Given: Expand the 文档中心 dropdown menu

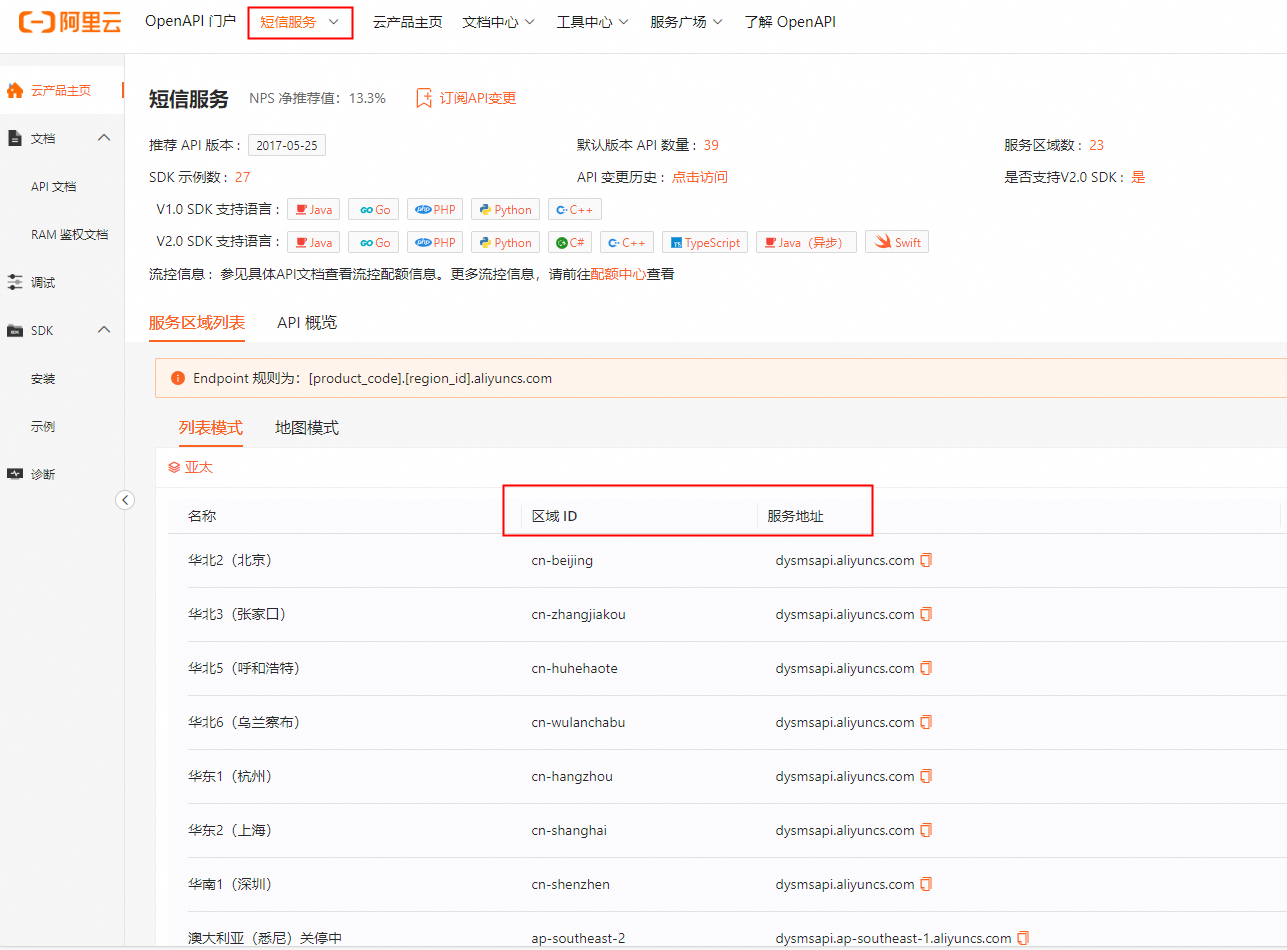Looking at the screenshot, I should [499, 22].
